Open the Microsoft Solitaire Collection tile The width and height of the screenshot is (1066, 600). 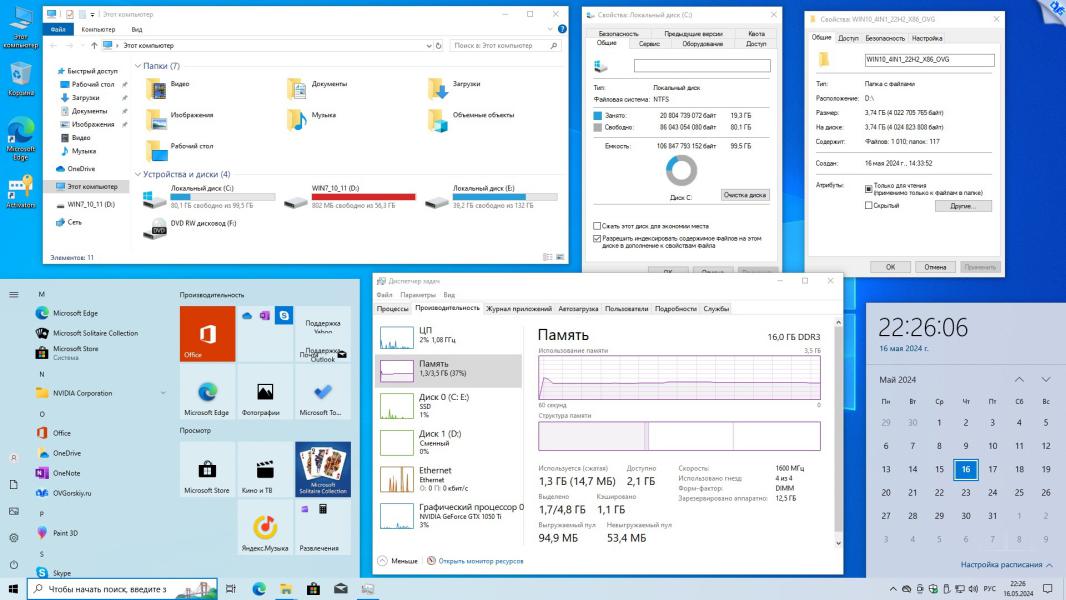tap(323, 470)
